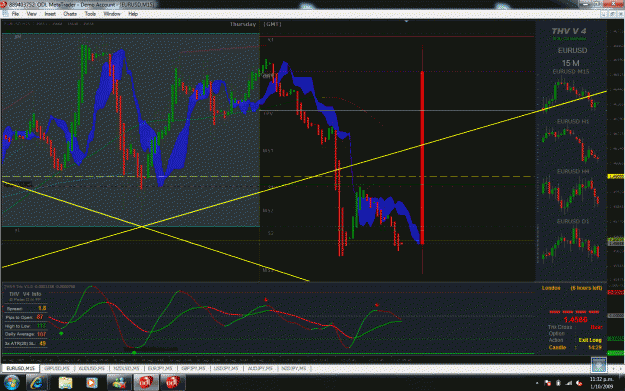Click the battery power tray icon

tap(558, 383)
